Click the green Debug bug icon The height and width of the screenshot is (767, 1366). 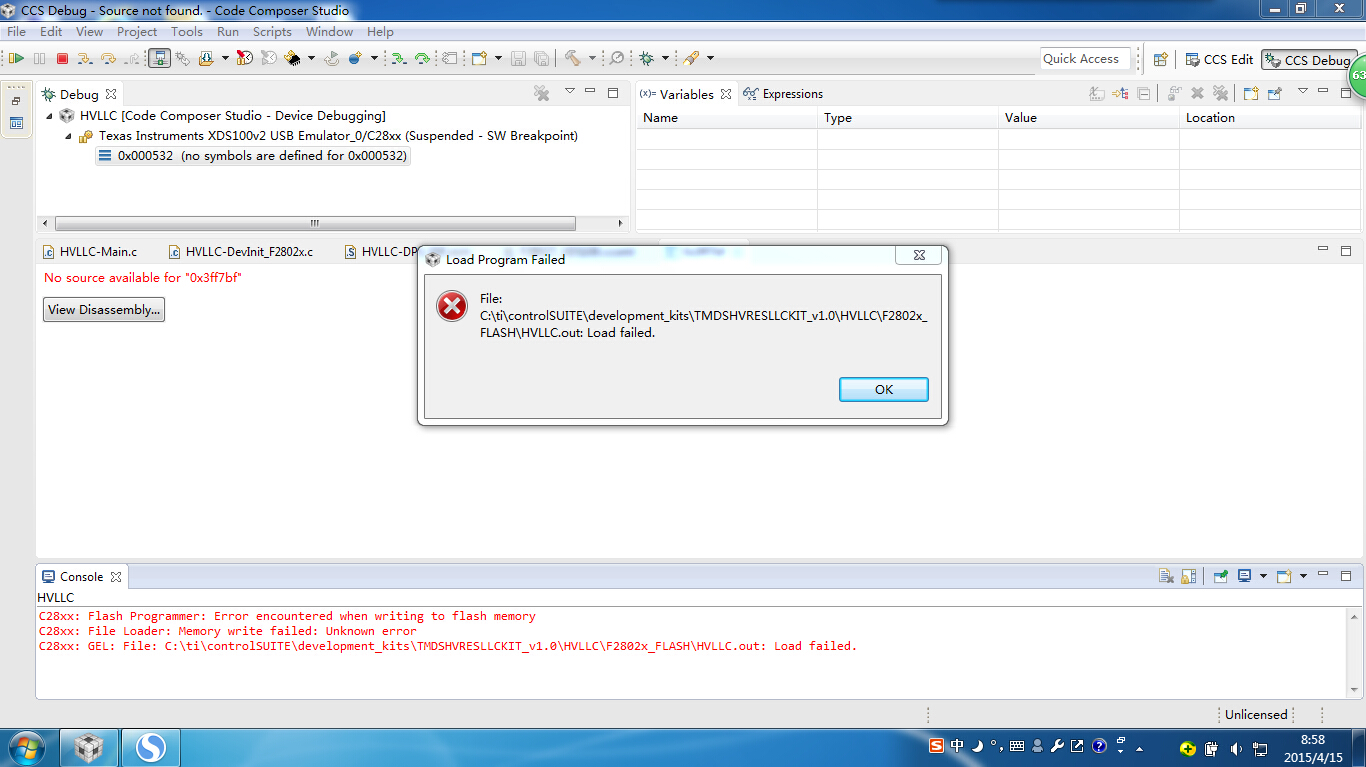647,59
